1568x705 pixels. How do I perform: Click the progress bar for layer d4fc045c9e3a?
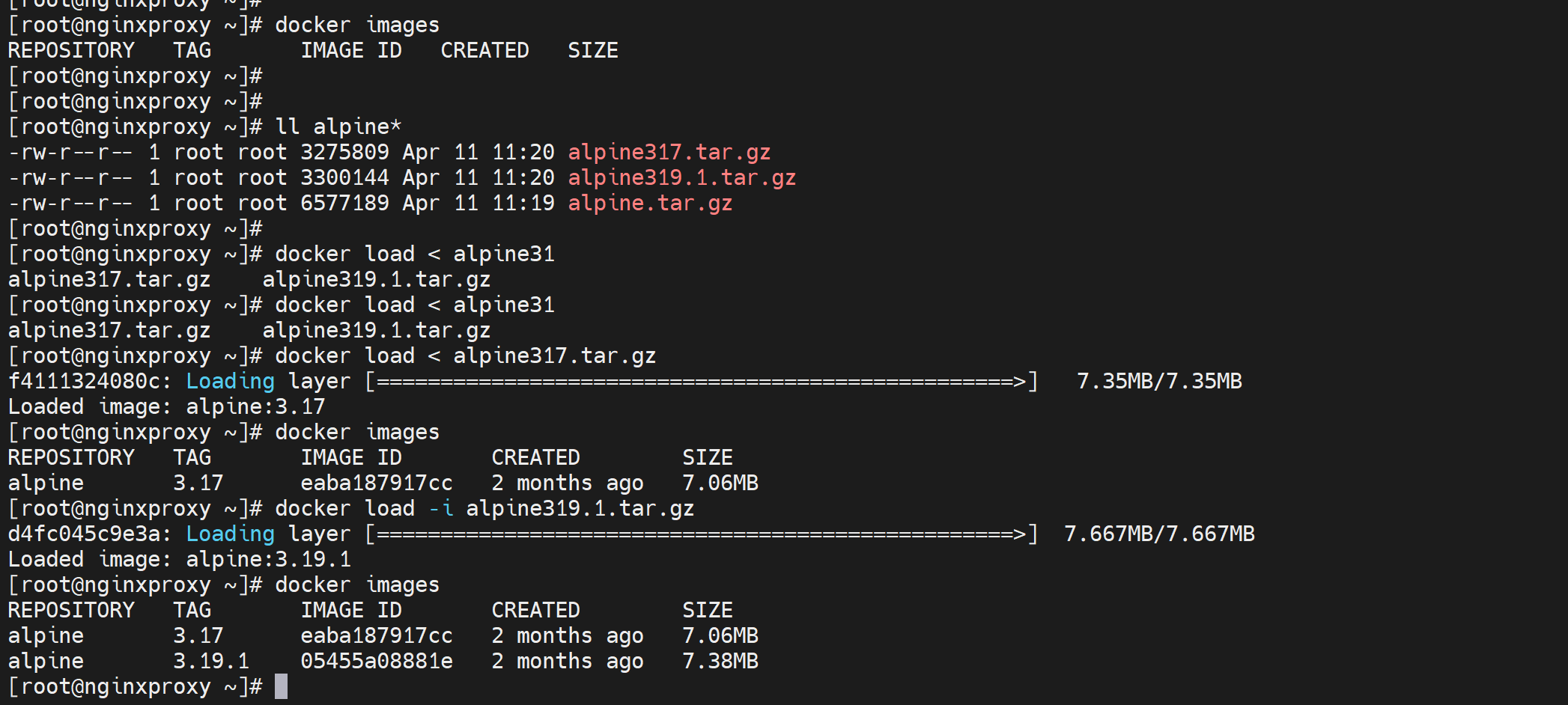click(701, 534)
